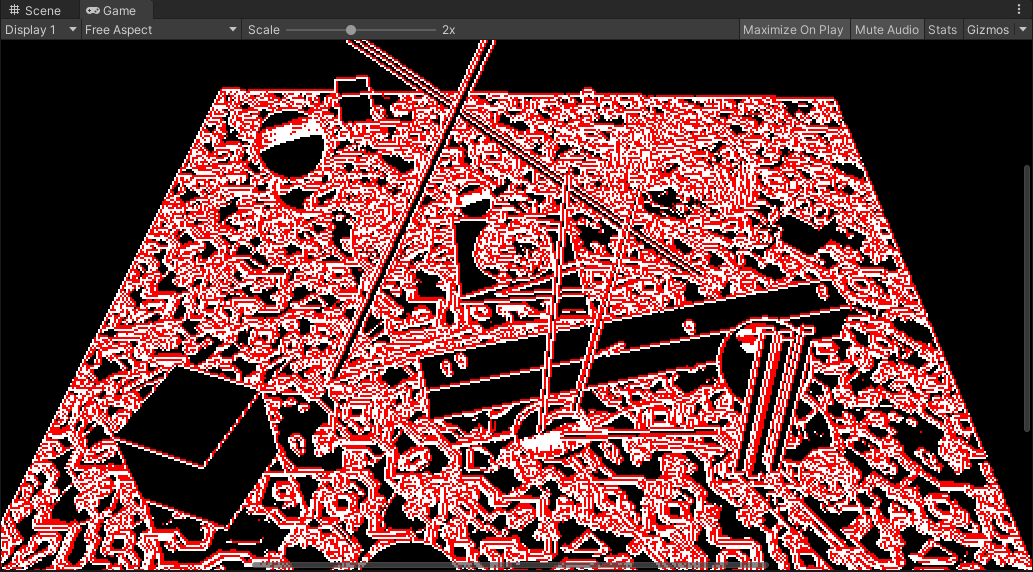Click the Game tab controller icon
Screen dimensions: 1033x572
point(93,11)
